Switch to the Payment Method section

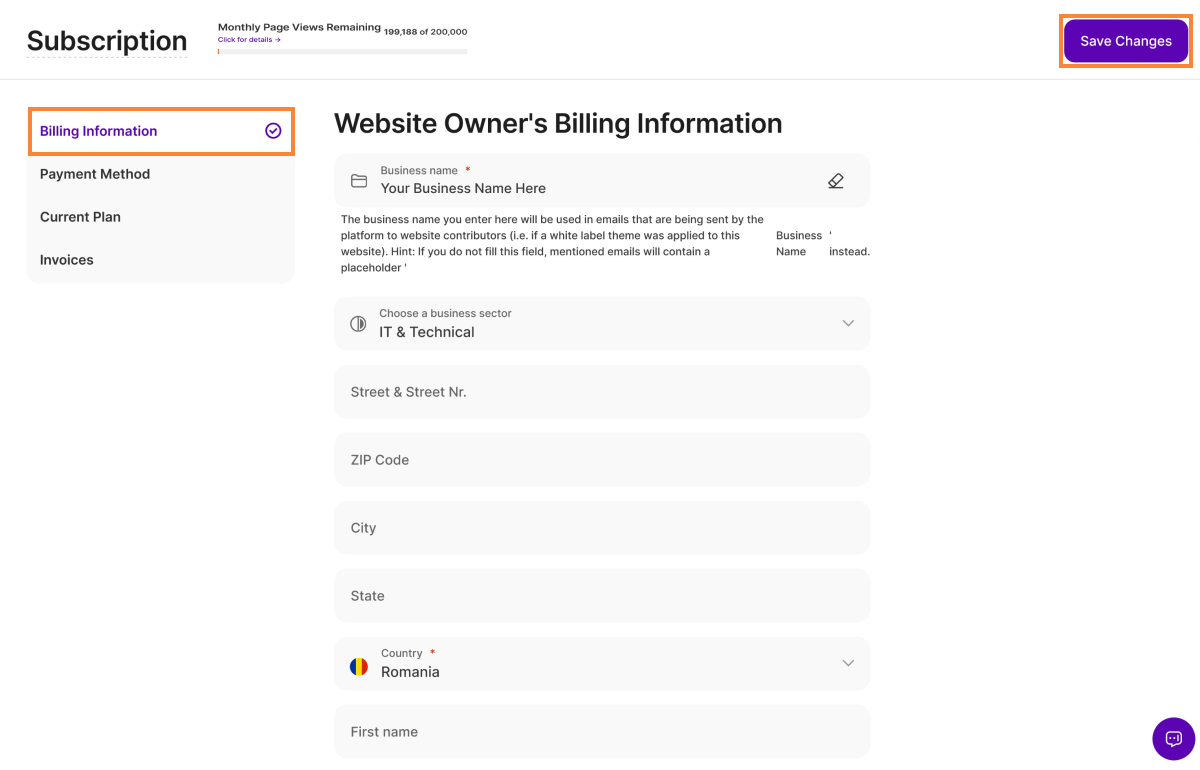(95, 174)
